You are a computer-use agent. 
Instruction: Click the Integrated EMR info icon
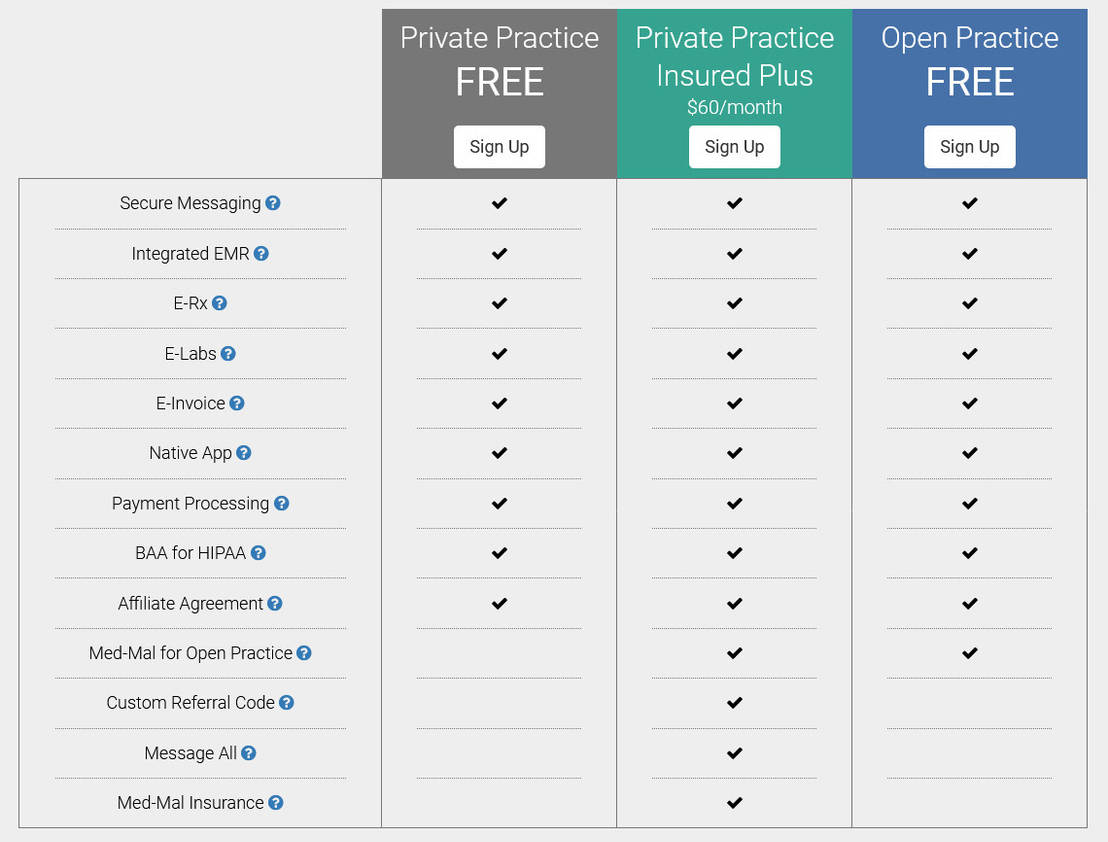(x=261, y=253)
